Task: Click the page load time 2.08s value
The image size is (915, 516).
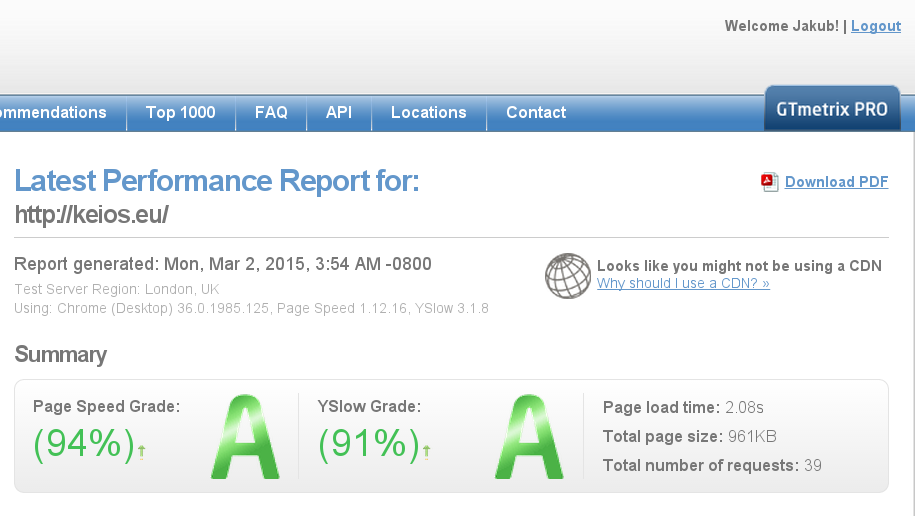Action: (x=744, y=407)
